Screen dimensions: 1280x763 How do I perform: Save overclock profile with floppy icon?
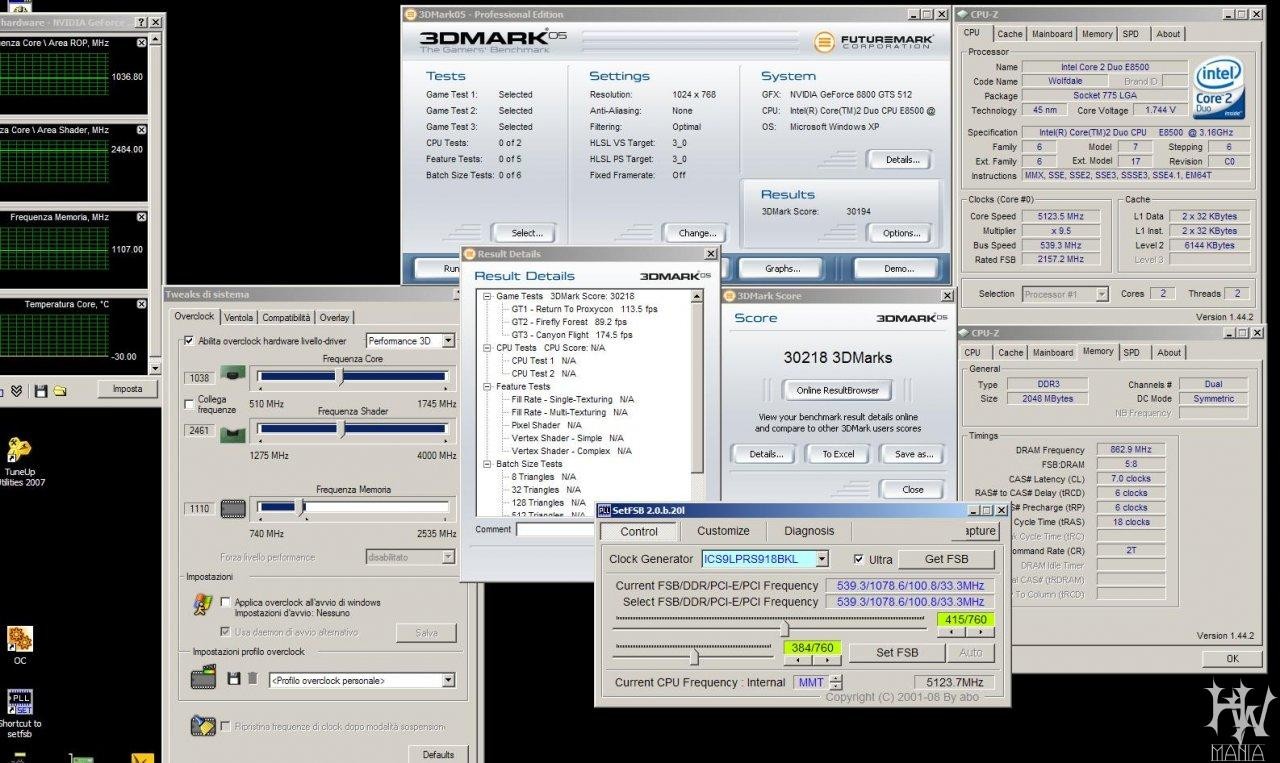(233, 679)
